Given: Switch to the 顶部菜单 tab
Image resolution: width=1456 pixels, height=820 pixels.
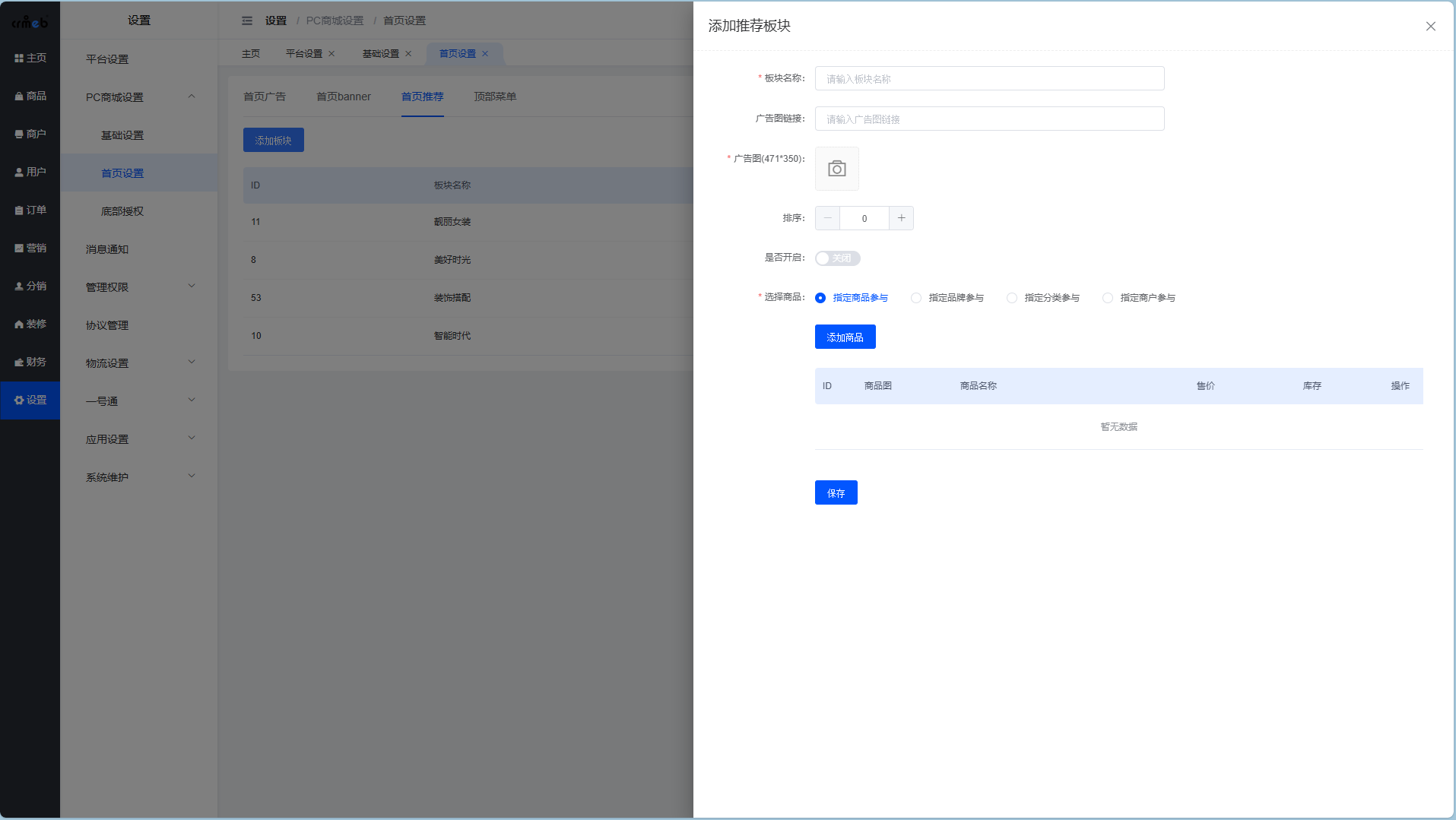Looking at the screenshot, I should 495,97.
